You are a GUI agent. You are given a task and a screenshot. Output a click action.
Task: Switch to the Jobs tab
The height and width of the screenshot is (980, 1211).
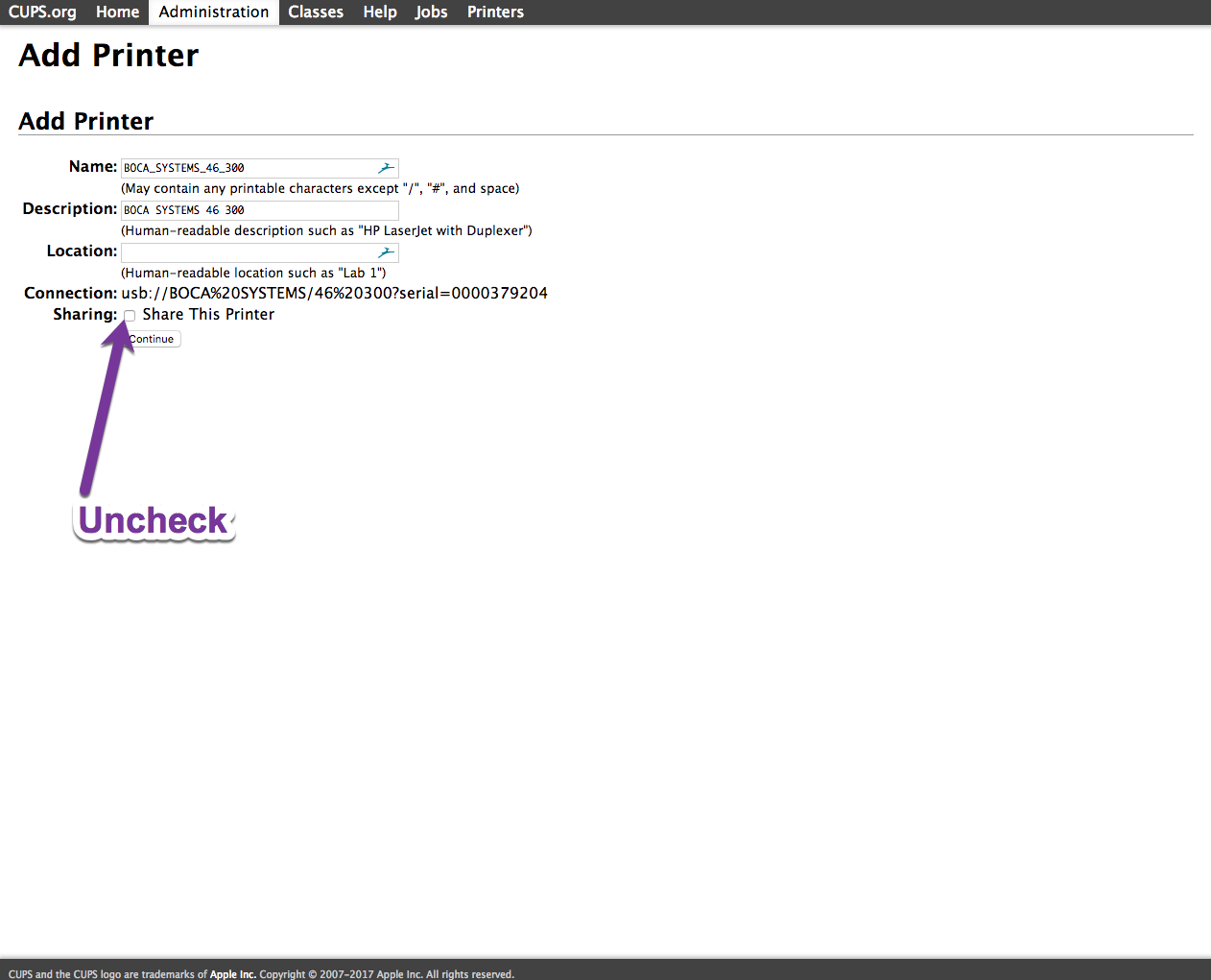coord(432,12)
